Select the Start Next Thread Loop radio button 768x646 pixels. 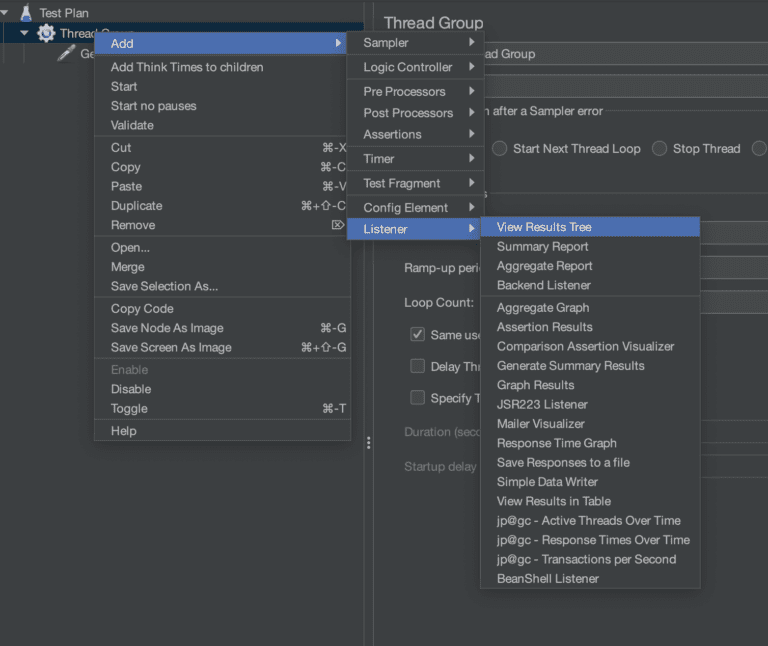click(500, 148)
